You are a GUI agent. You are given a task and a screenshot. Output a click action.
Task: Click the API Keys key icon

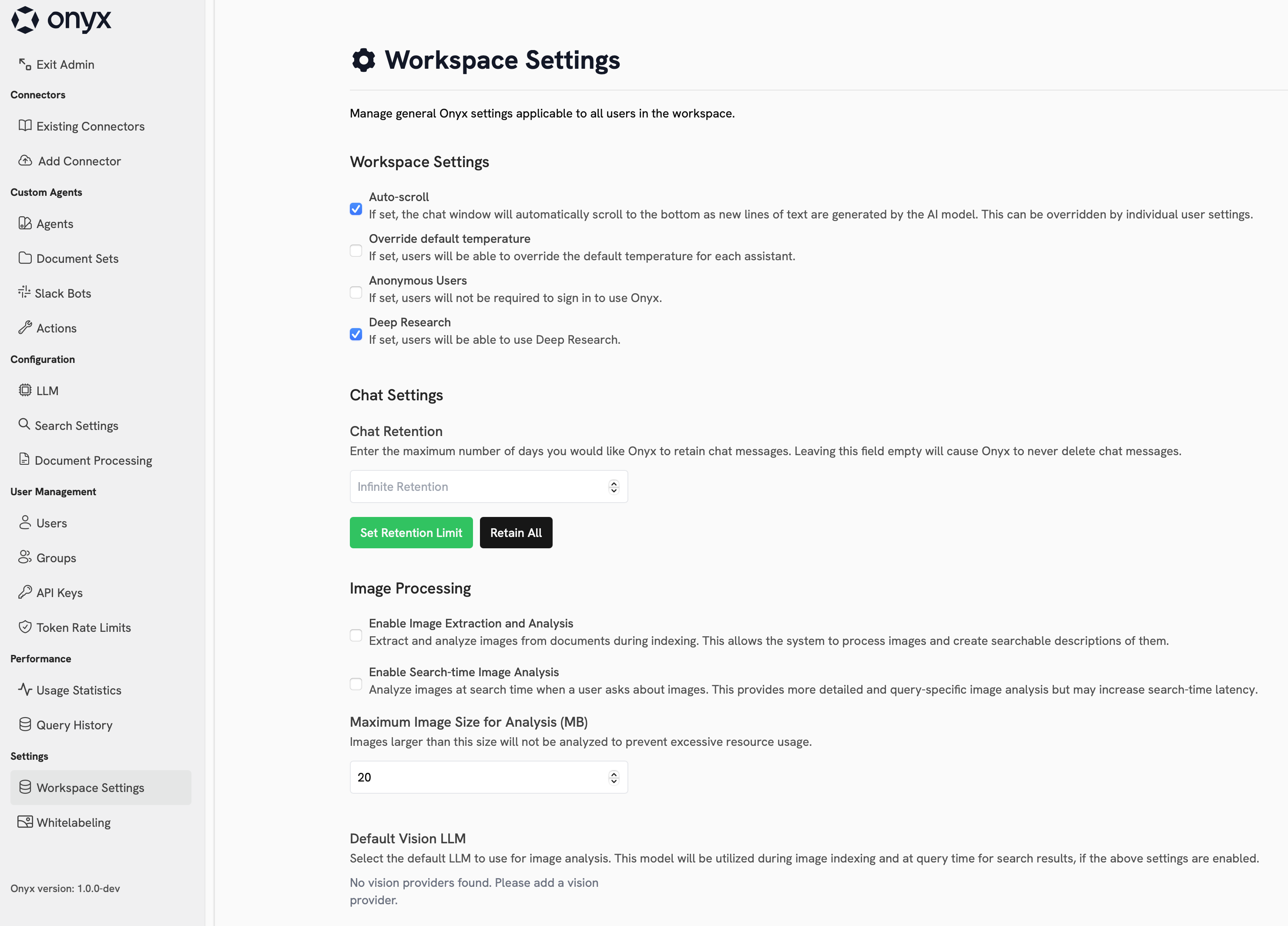tap(25, 592)
